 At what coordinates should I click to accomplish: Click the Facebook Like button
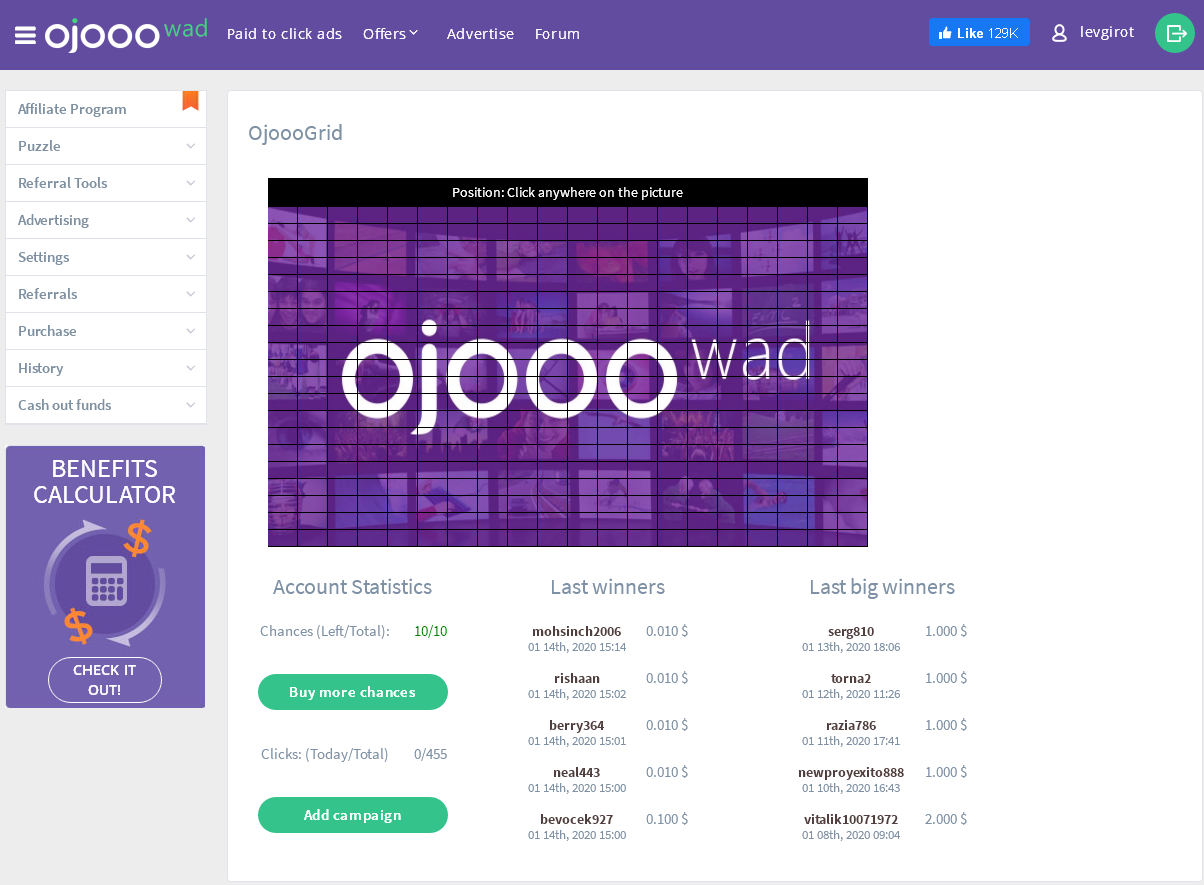tap(979, 33)
